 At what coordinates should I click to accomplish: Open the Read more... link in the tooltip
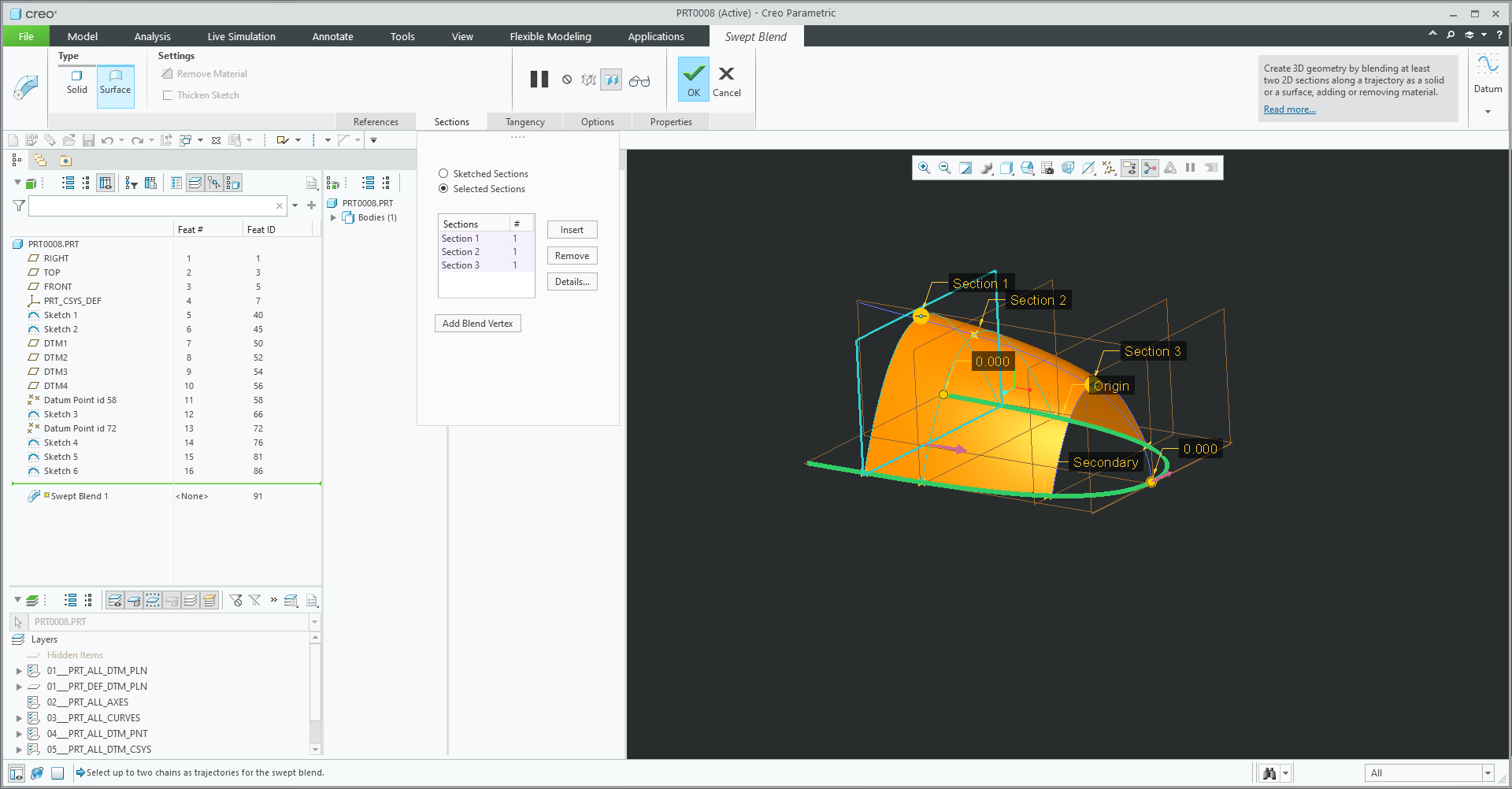pyautogui.click(x=1289, y=109)
